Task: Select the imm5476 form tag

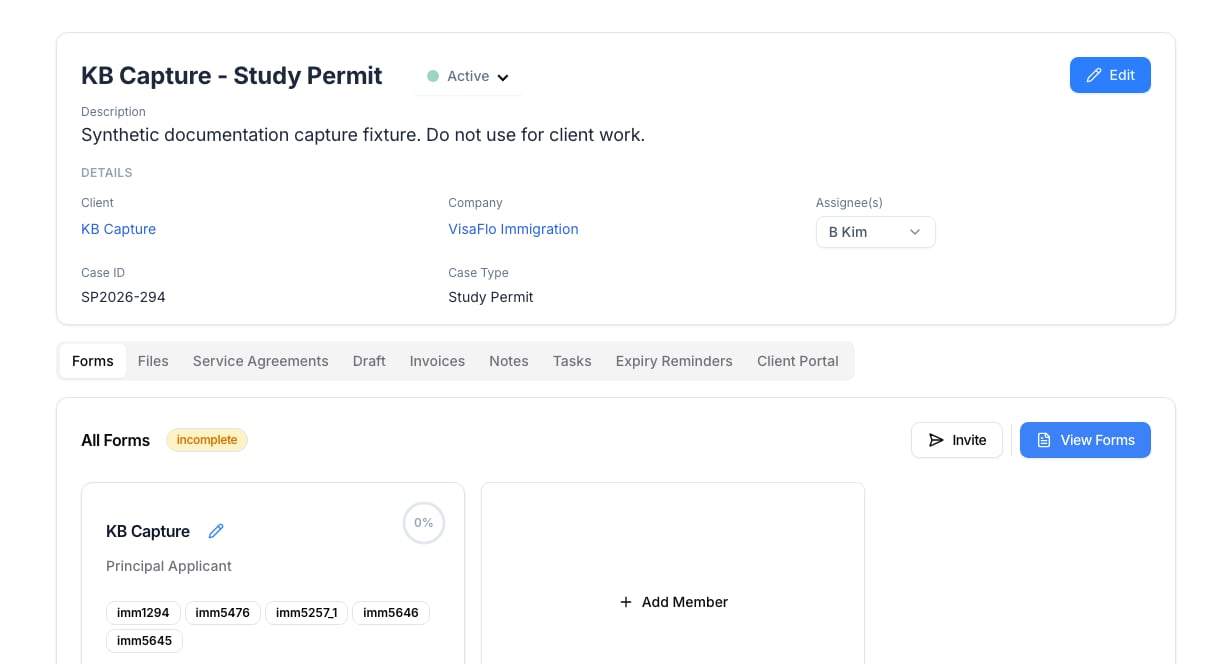Action: pos(223,613)
